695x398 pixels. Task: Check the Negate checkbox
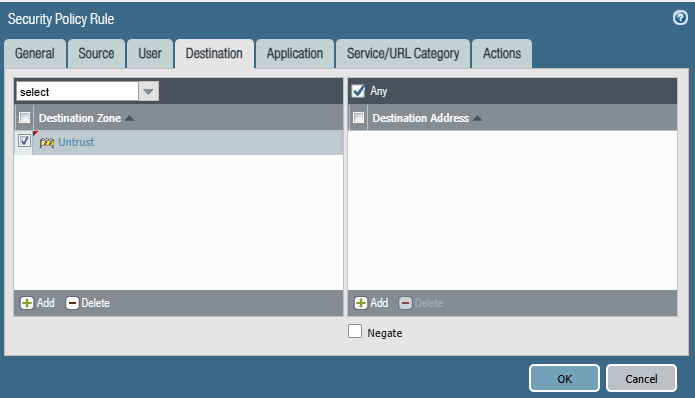click(355, 332)
